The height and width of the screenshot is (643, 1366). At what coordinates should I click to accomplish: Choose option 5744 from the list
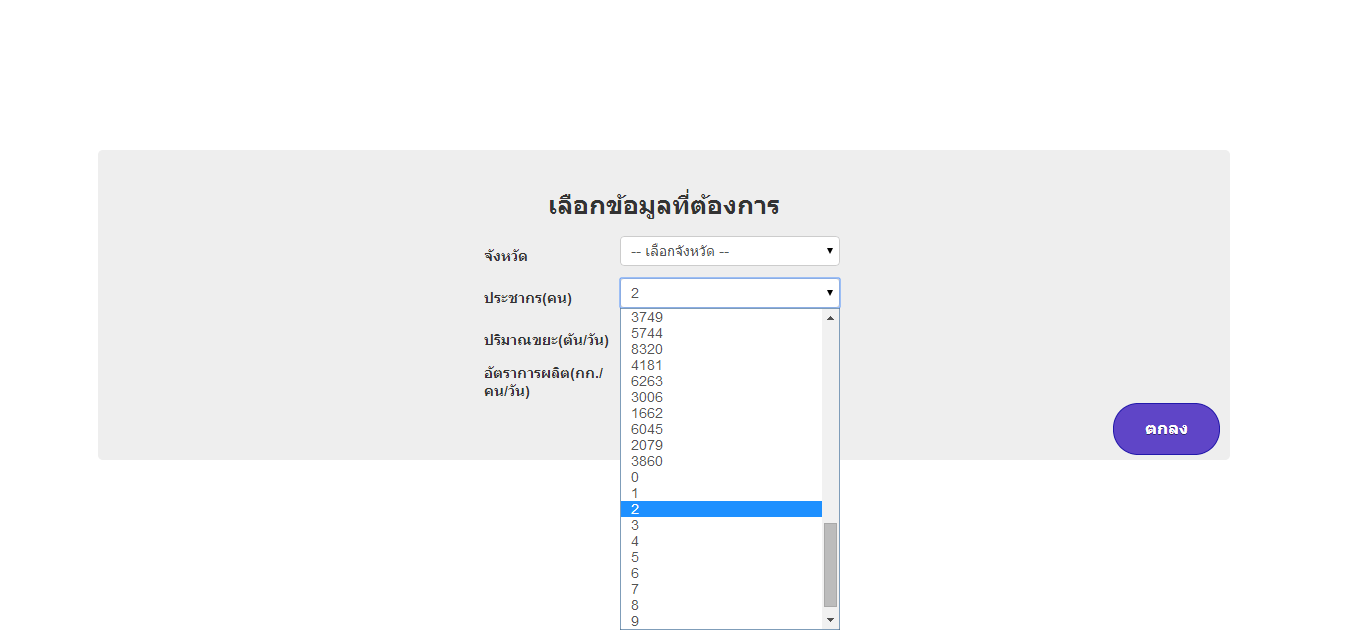click(x=721, y=333)
